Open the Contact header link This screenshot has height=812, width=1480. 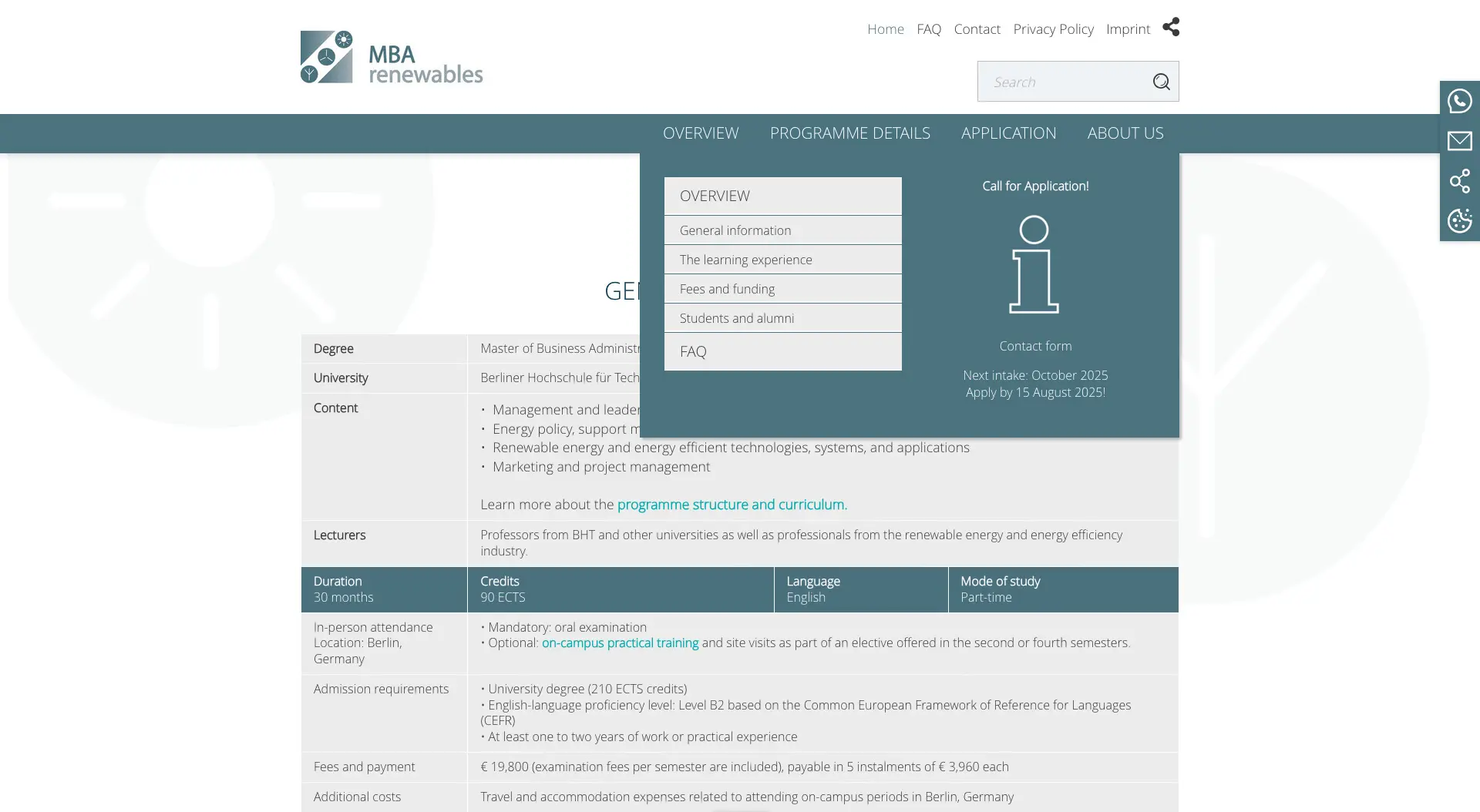point(977,29)
